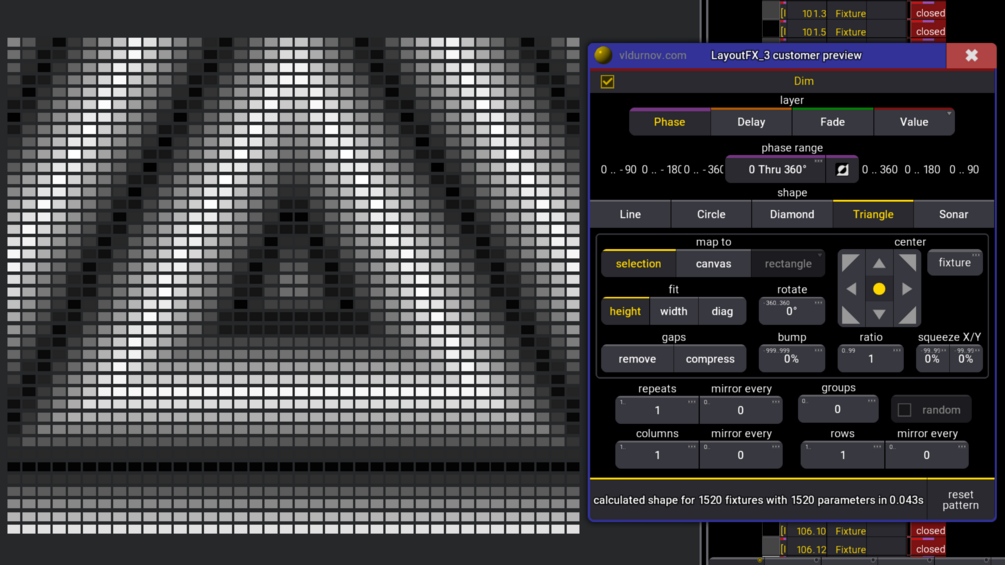
Task: Select the Line shape
Action: 630,215
